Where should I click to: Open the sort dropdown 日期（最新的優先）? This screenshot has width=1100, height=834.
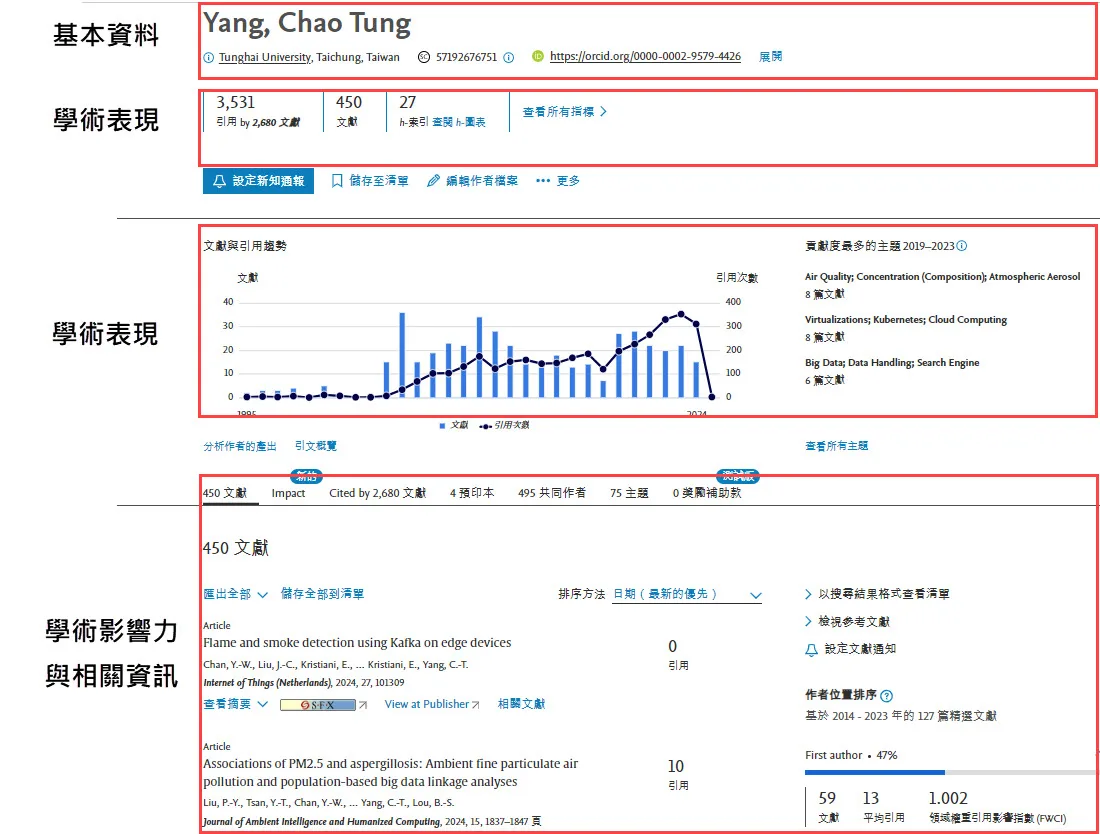click(687, 595)
